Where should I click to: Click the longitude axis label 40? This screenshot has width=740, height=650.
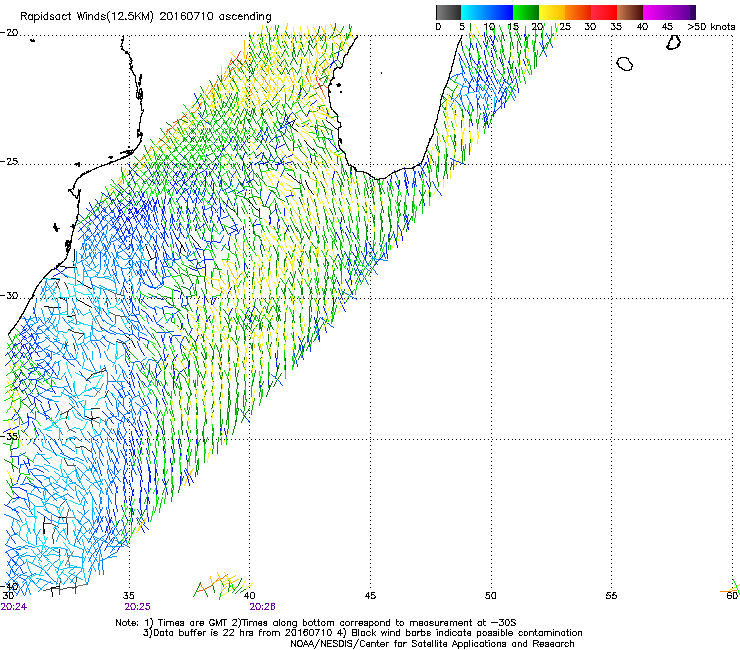click(250, 596)
